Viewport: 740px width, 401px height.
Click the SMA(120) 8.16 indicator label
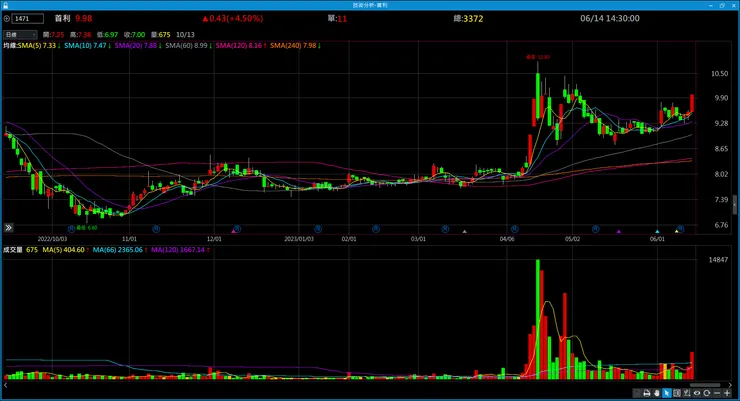[239, 46]
